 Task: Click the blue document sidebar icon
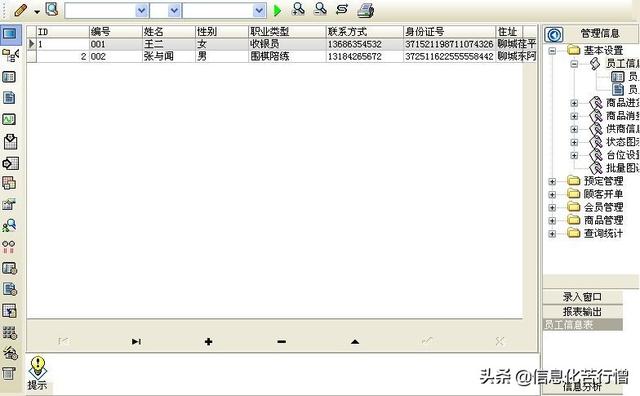pyautogui.click(x=9, y=98)
